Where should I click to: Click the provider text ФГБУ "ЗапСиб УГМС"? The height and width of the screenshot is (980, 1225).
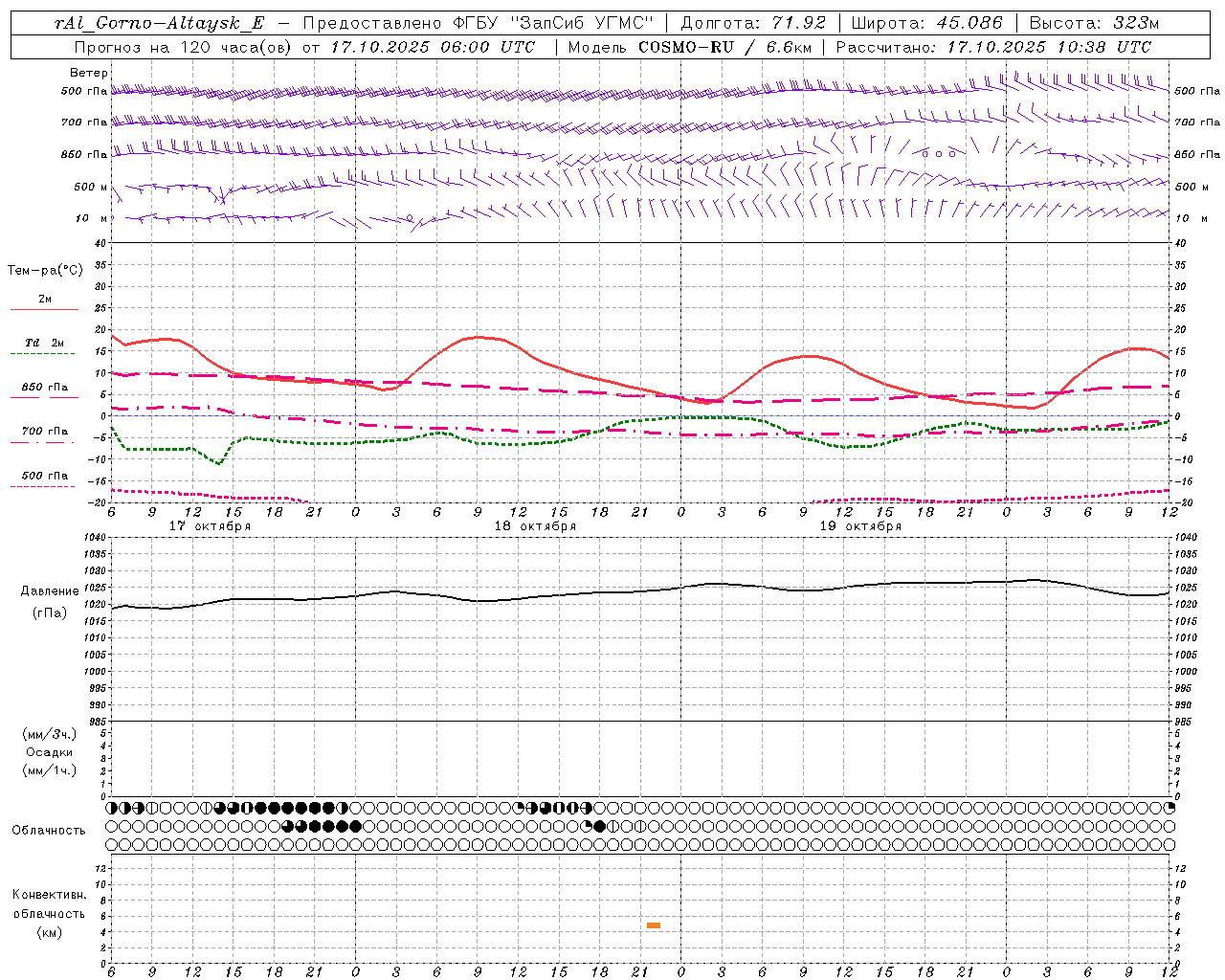coord(552,23)
